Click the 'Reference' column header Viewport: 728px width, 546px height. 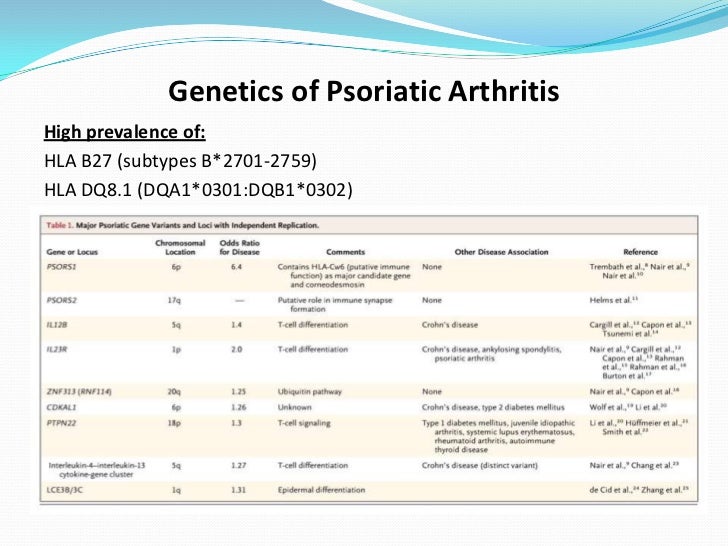pos(640,252)
